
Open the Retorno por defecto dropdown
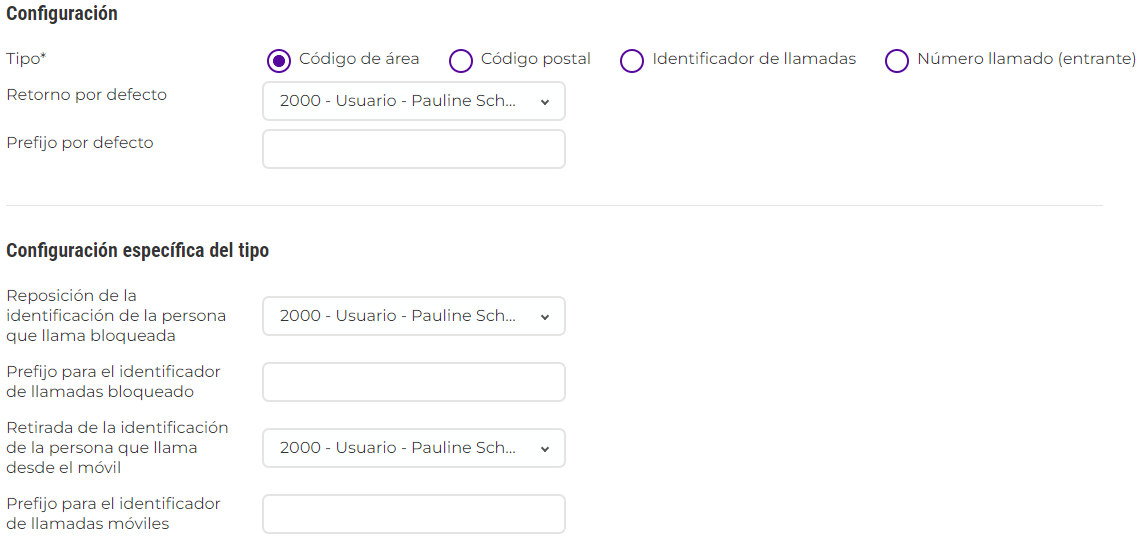tap(413, 101)
